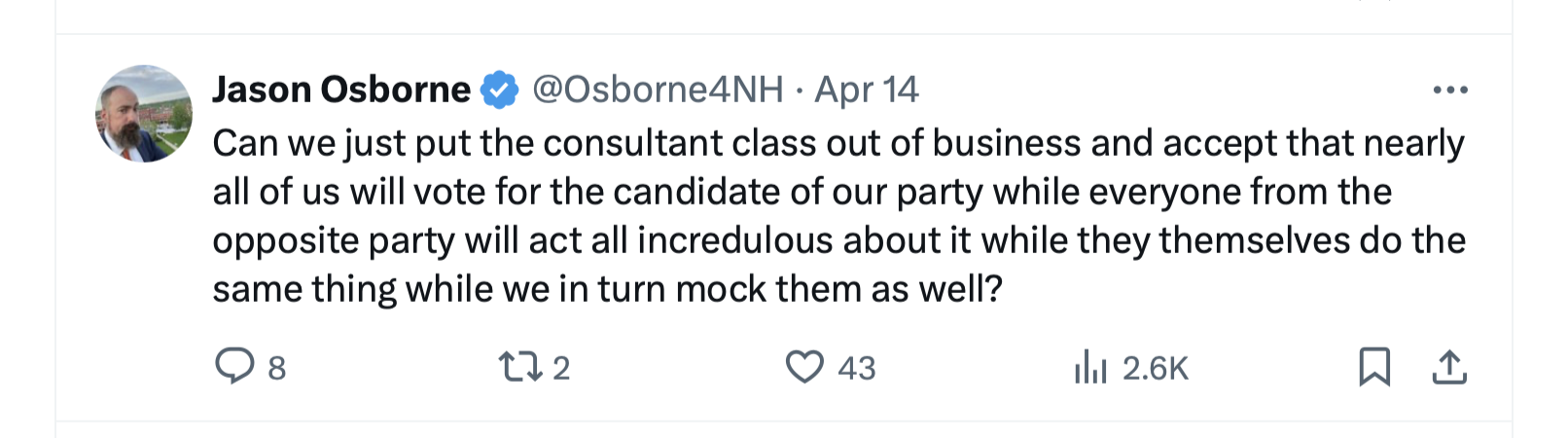Click the repost count of 2
The height and width of the screenshot is (438, 1568).
(561, 368)
